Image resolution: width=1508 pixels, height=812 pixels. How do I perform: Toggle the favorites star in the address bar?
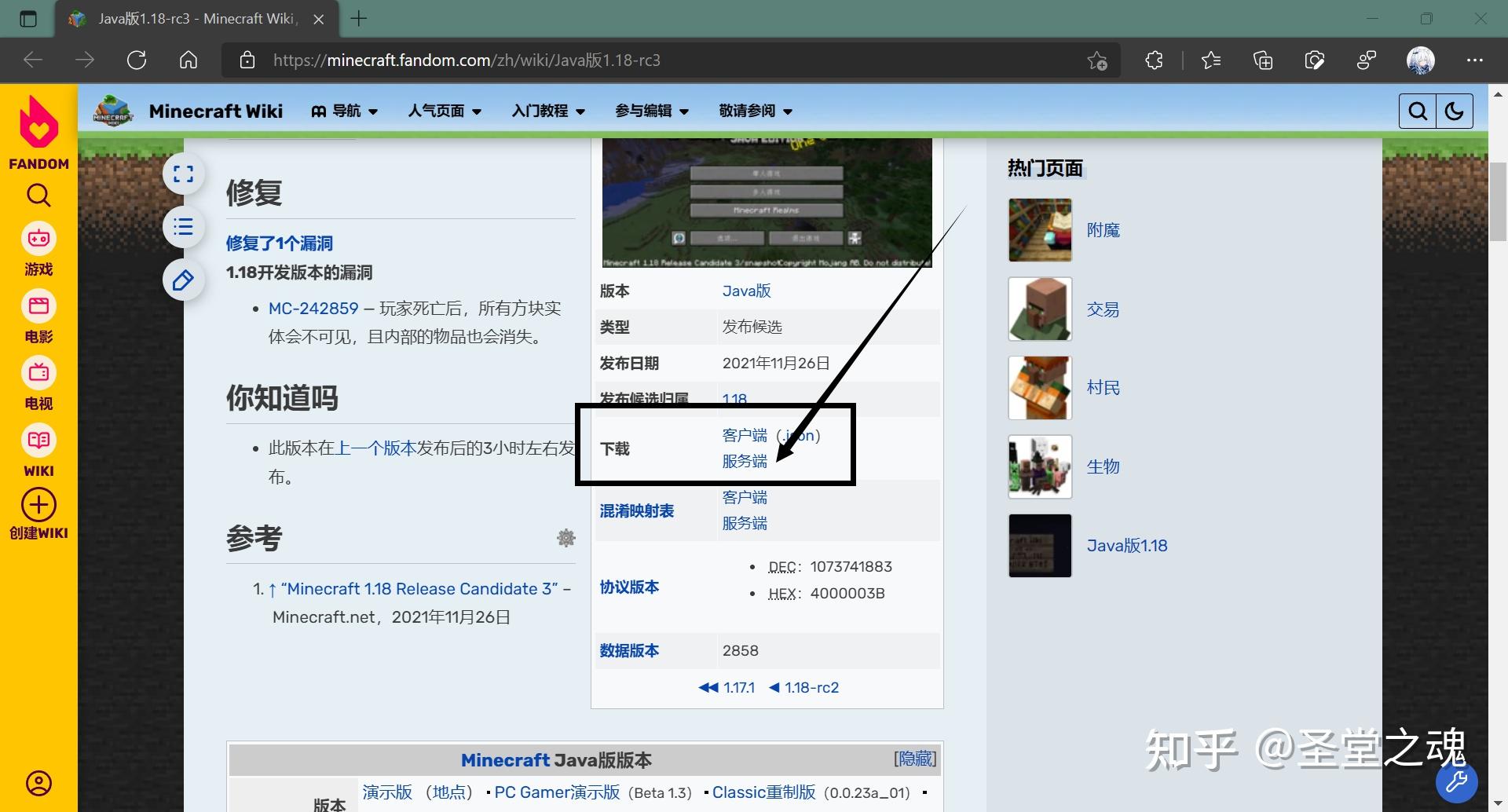click(x=1097, y=60)
